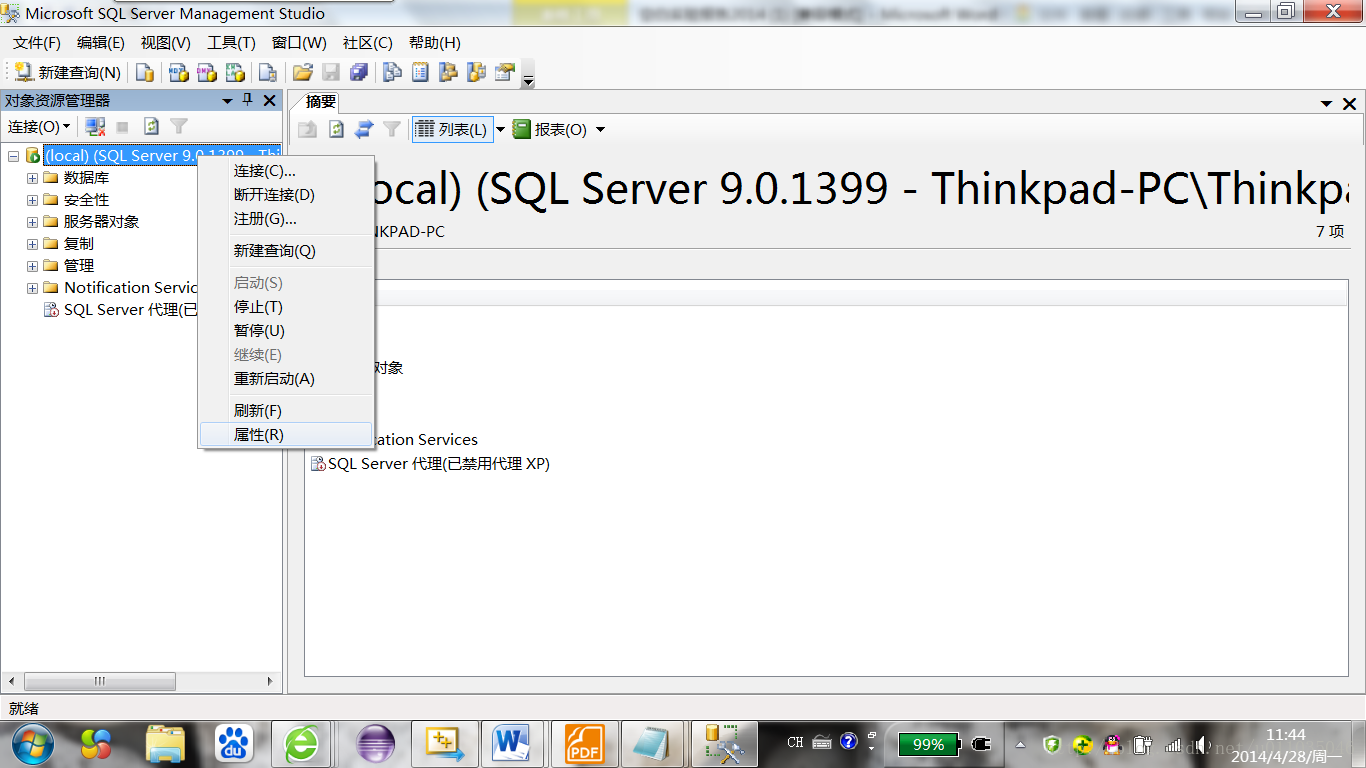Viewport: 1366px width, 768px height.
Task: Click the 新建查询(N) toolbar button
Action: coord(68,72)
